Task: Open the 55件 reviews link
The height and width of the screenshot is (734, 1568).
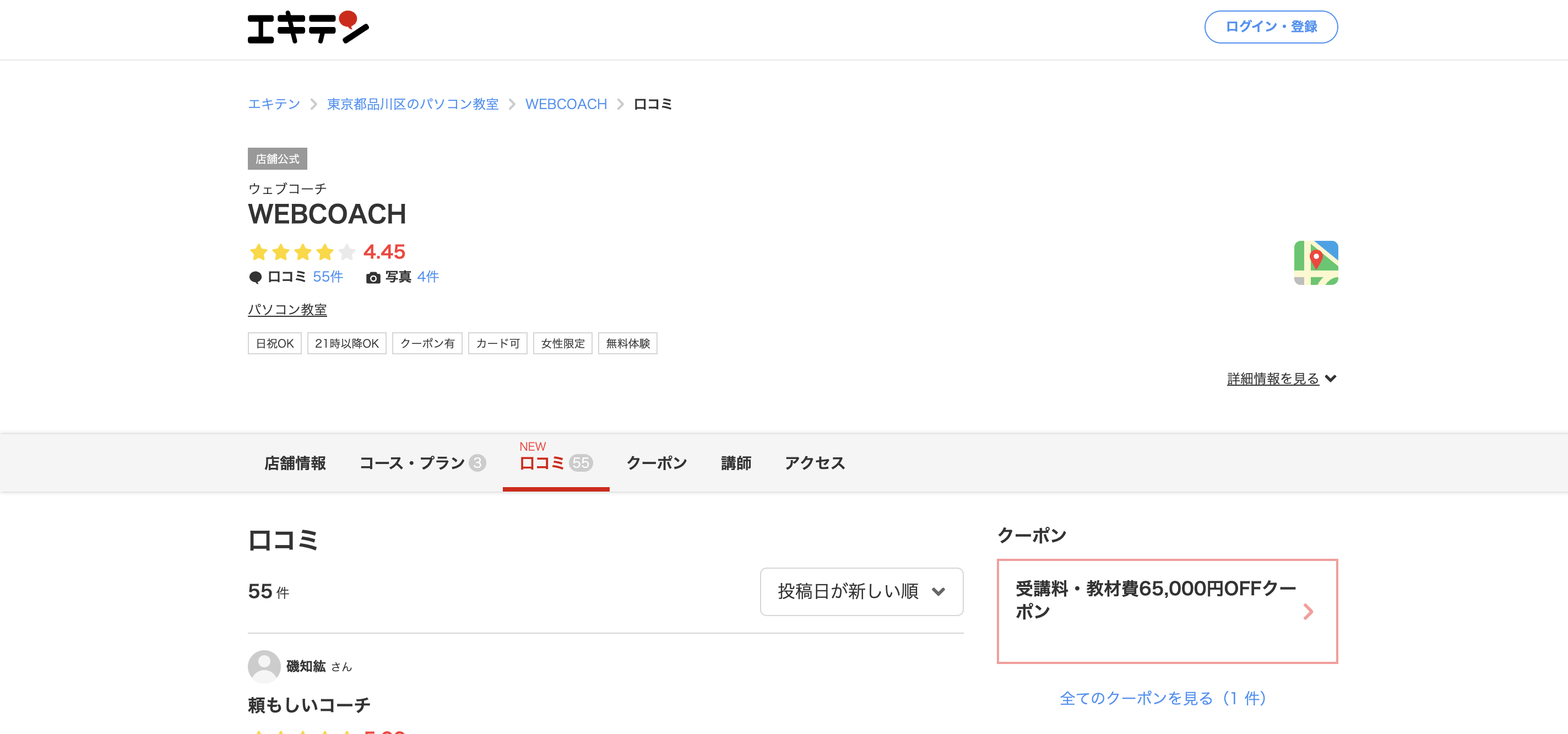Action: point(328,277)
